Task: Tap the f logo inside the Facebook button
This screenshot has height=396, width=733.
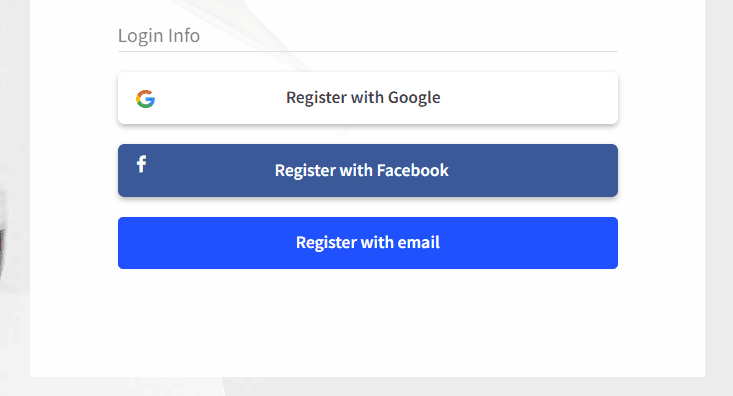Action: [141, 164]
